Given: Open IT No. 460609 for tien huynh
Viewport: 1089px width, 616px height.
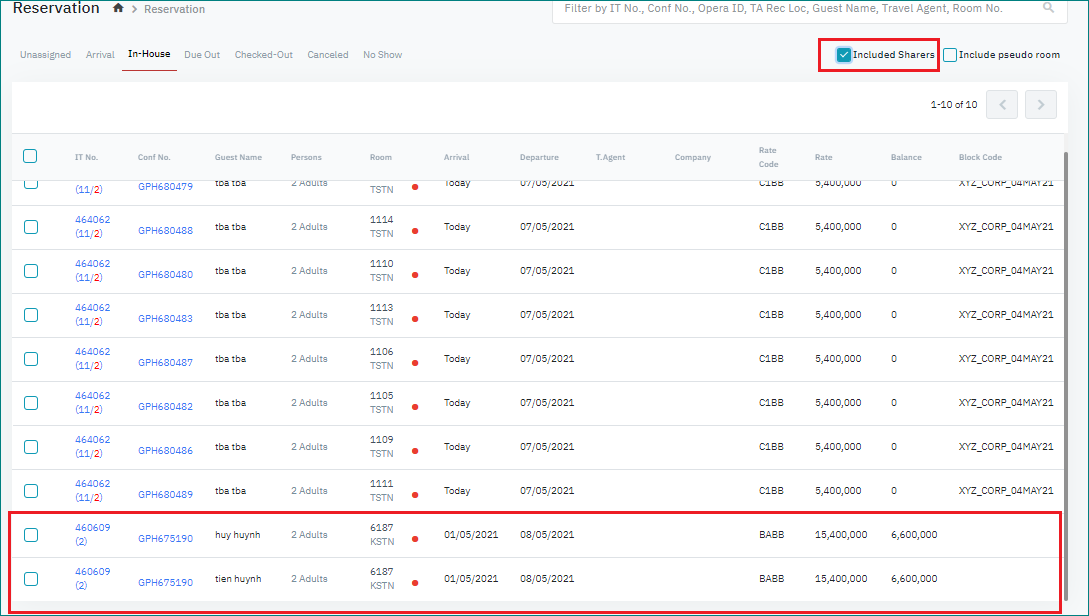Looking at the screenshot, I should (92, 572).
